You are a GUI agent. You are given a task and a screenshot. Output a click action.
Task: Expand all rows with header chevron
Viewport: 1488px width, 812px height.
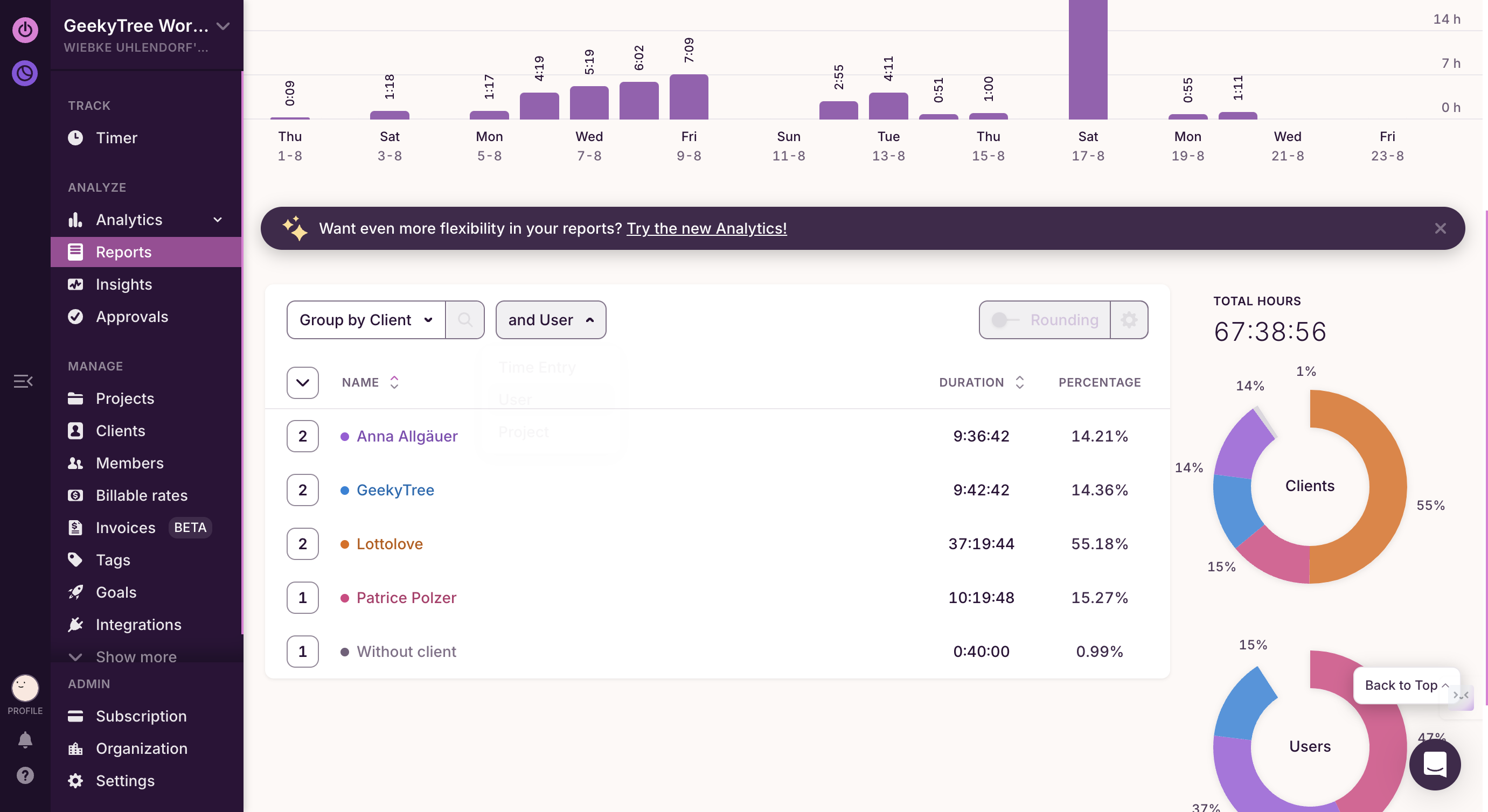tap(302, 382)
